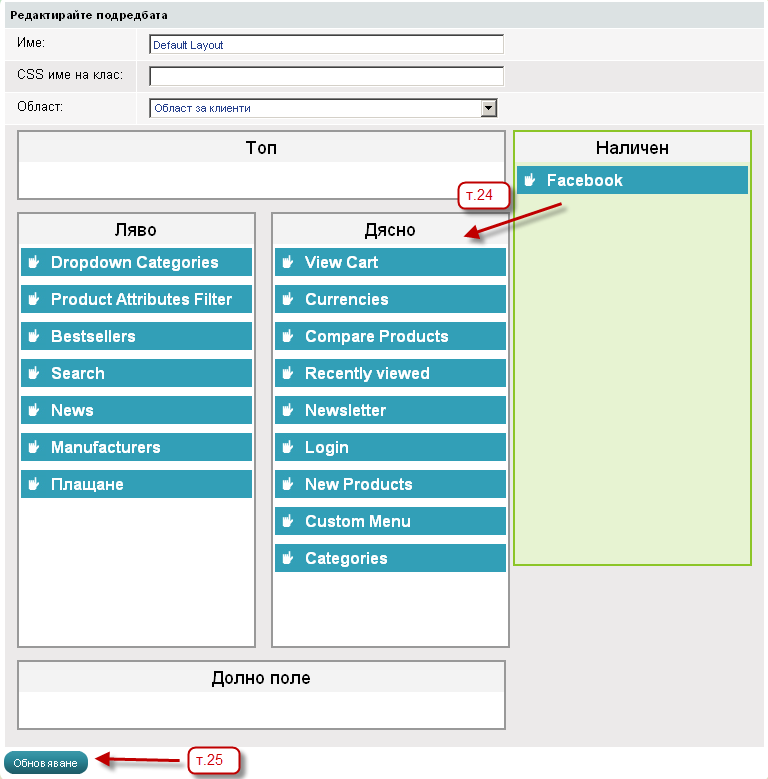Click the Categories block in right column

[x=390, y=558]
